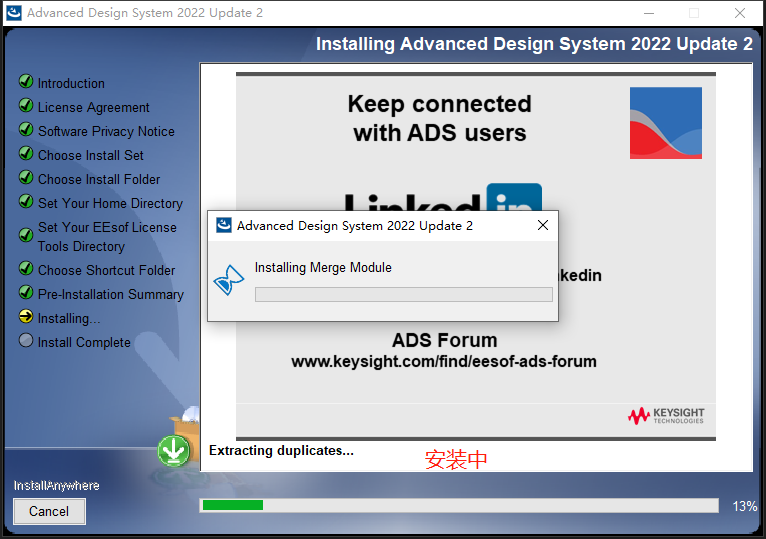Viewport: 766px width, 539px height.
Task: Click the ADS red-blue wave logo
Action: 666,123
